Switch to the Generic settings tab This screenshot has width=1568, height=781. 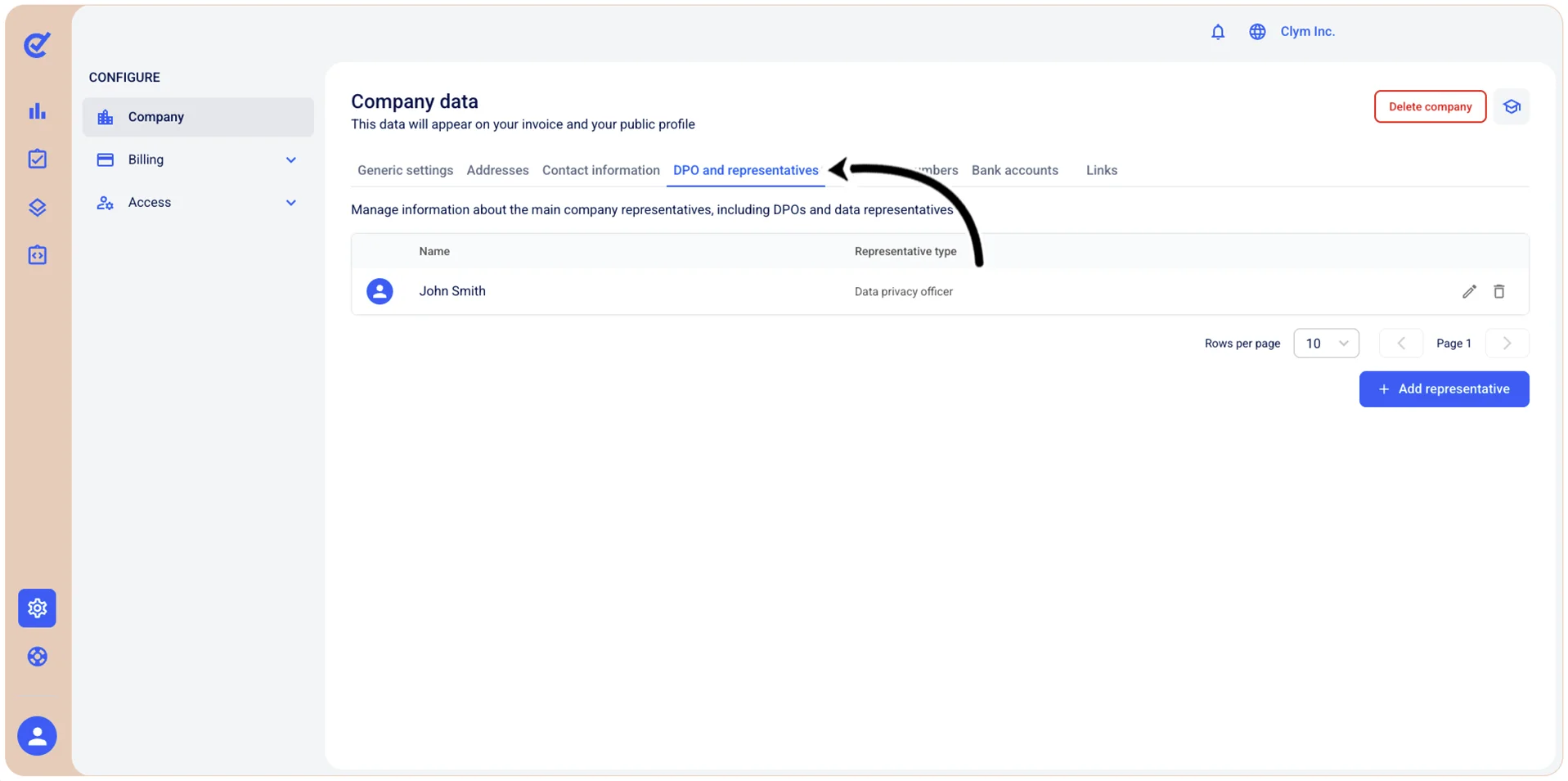405,170
